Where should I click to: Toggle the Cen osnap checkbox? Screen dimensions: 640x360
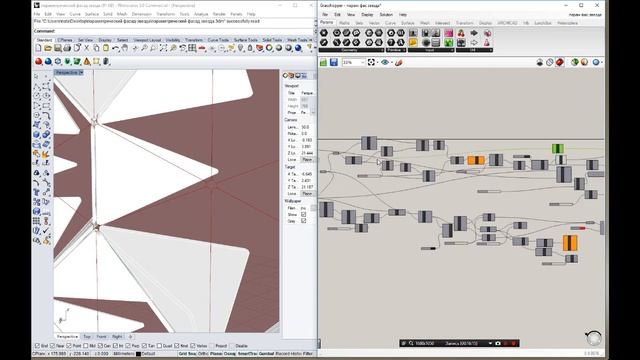(100, 346)
